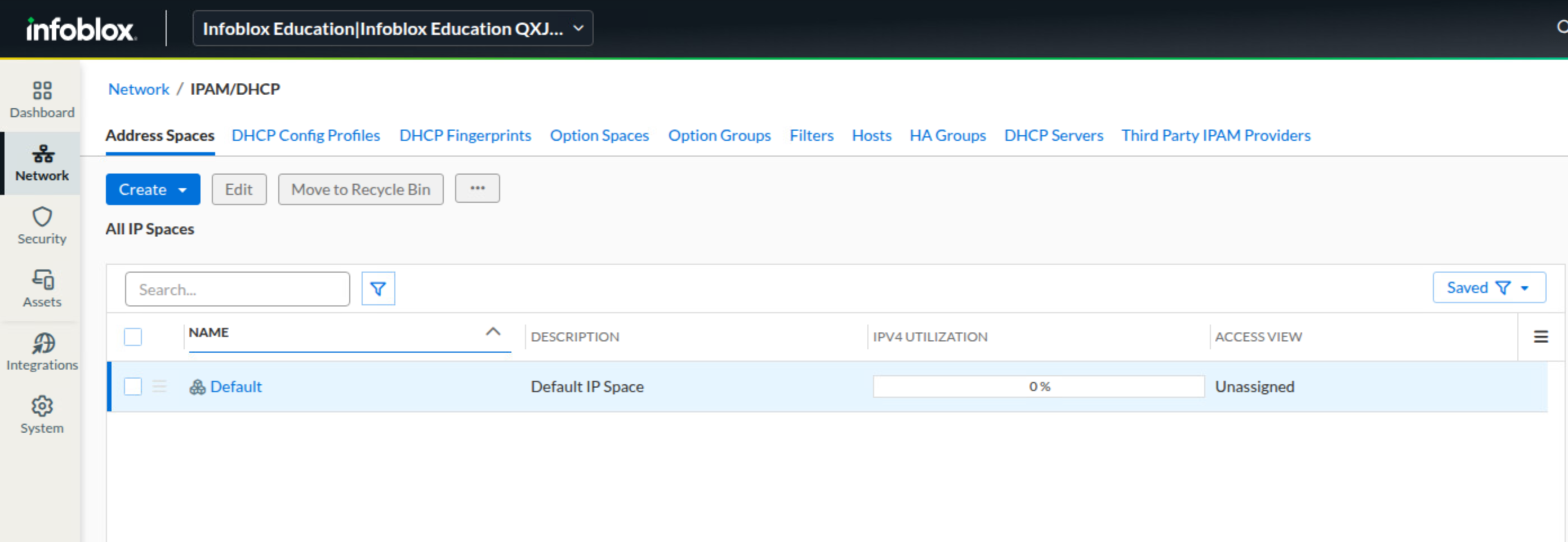This screenshot has height=542, width=1568.
Task: Check the Default row checkbox
Action: click(133, 386)
